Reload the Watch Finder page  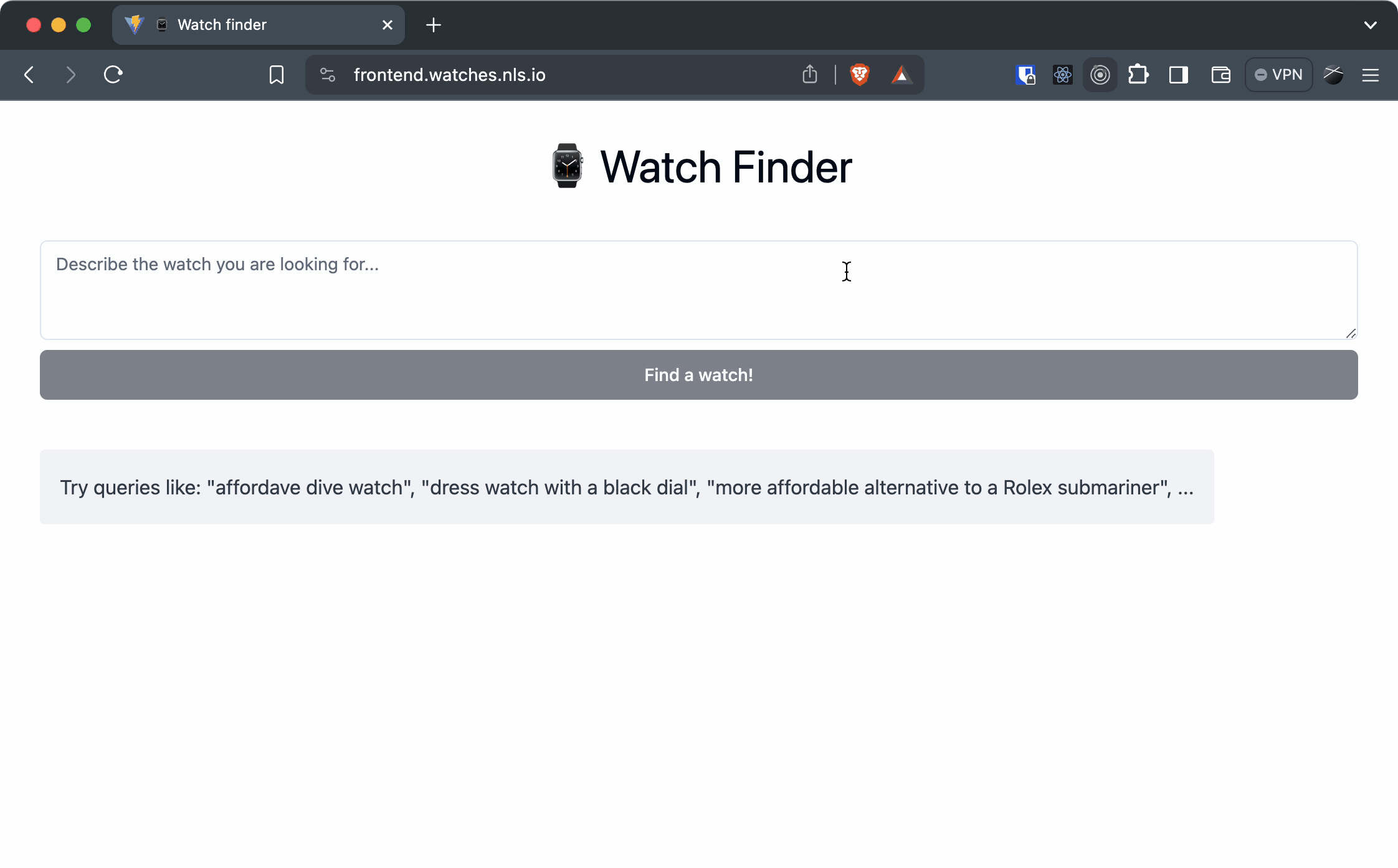[113, 75]
